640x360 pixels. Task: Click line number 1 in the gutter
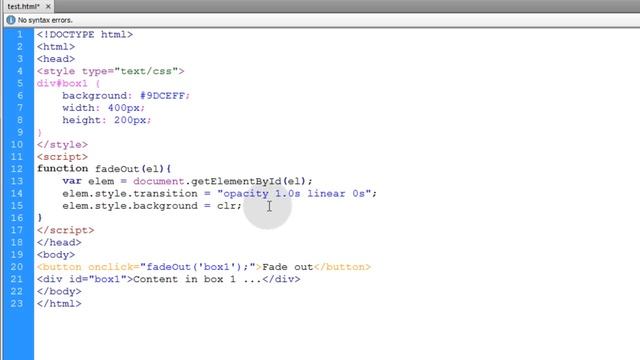tap(20, 34)
